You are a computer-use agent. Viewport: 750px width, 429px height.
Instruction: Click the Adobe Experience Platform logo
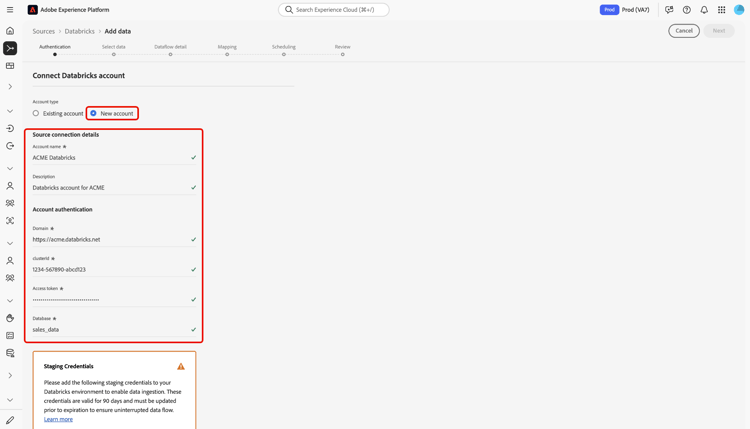pos(33,10)
